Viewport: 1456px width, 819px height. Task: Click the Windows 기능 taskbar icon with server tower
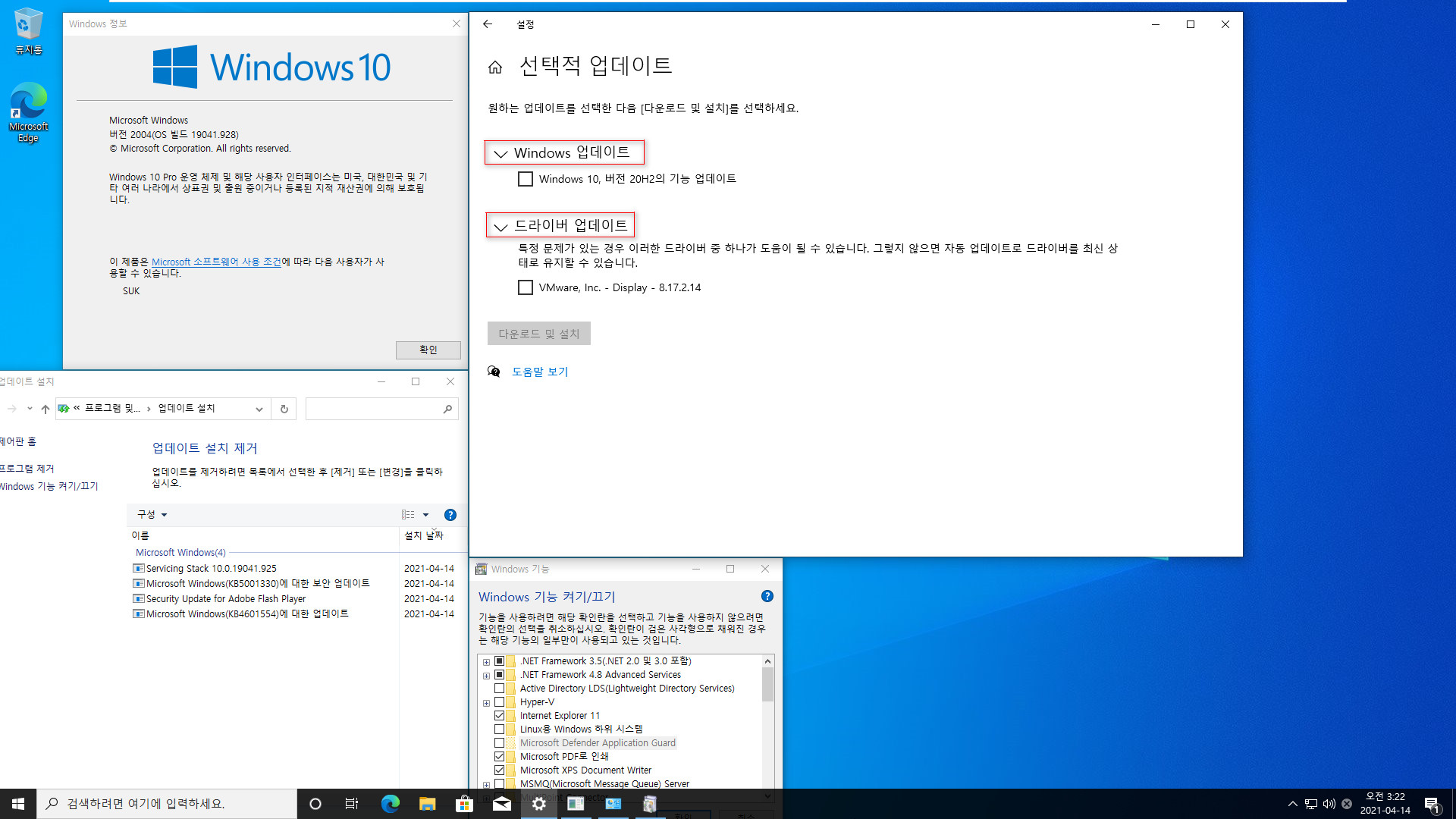[x=650, y=804]
